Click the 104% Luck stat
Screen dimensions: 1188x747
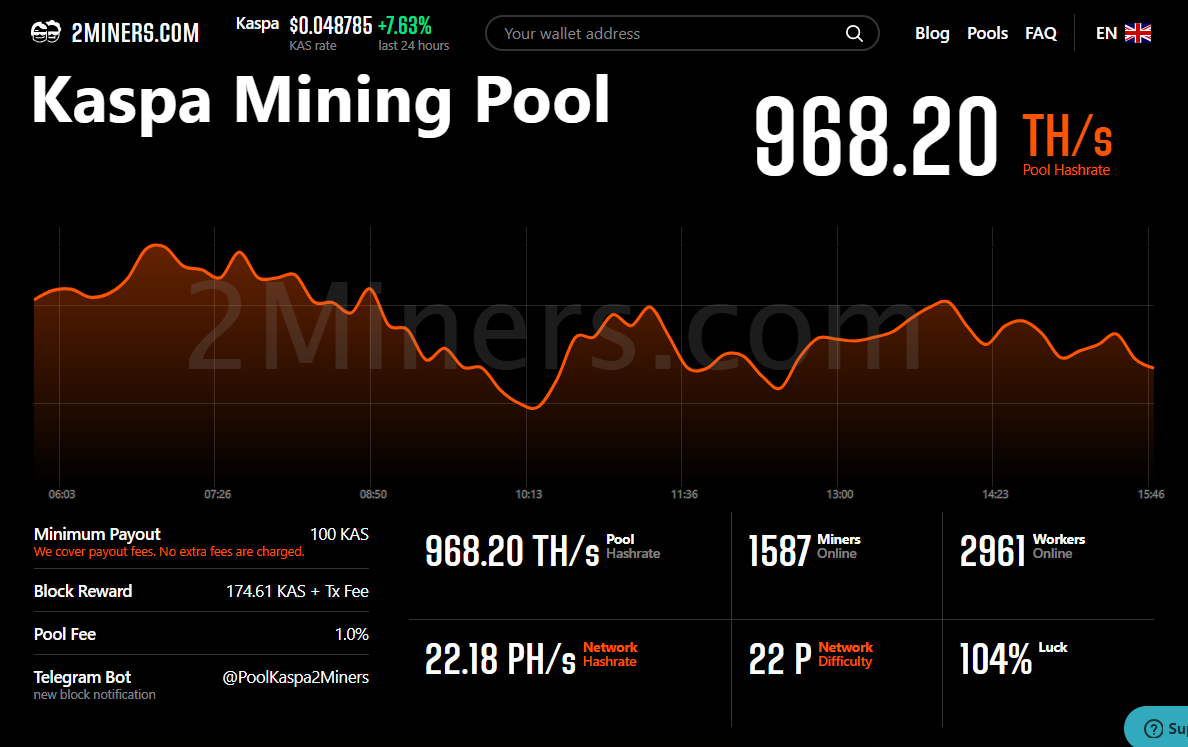(x=1013, y=658)
